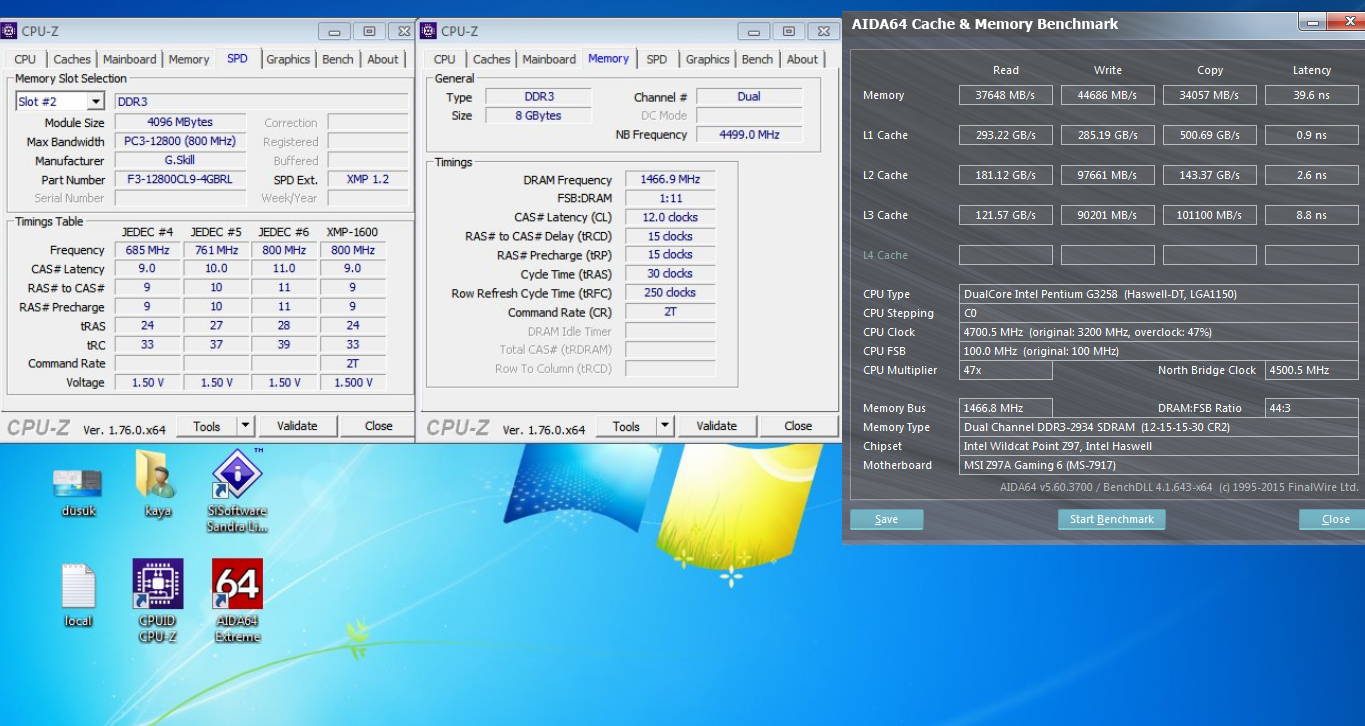Click L1 Cache Read 293.22 GB/s
Screen dimensions: 1365x726
(x=1005, y=135)
